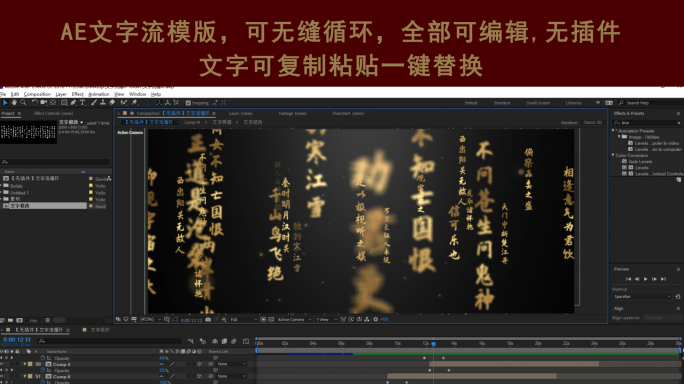684x384 pixels.
Task: Click the shy layers icon in timeline
Action: tap(215, 341)
